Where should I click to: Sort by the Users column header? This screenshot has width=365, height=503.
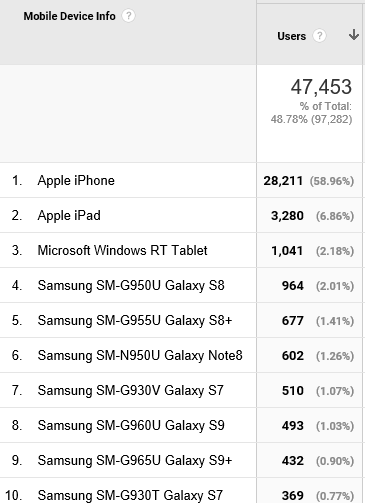tap(292, 36)
